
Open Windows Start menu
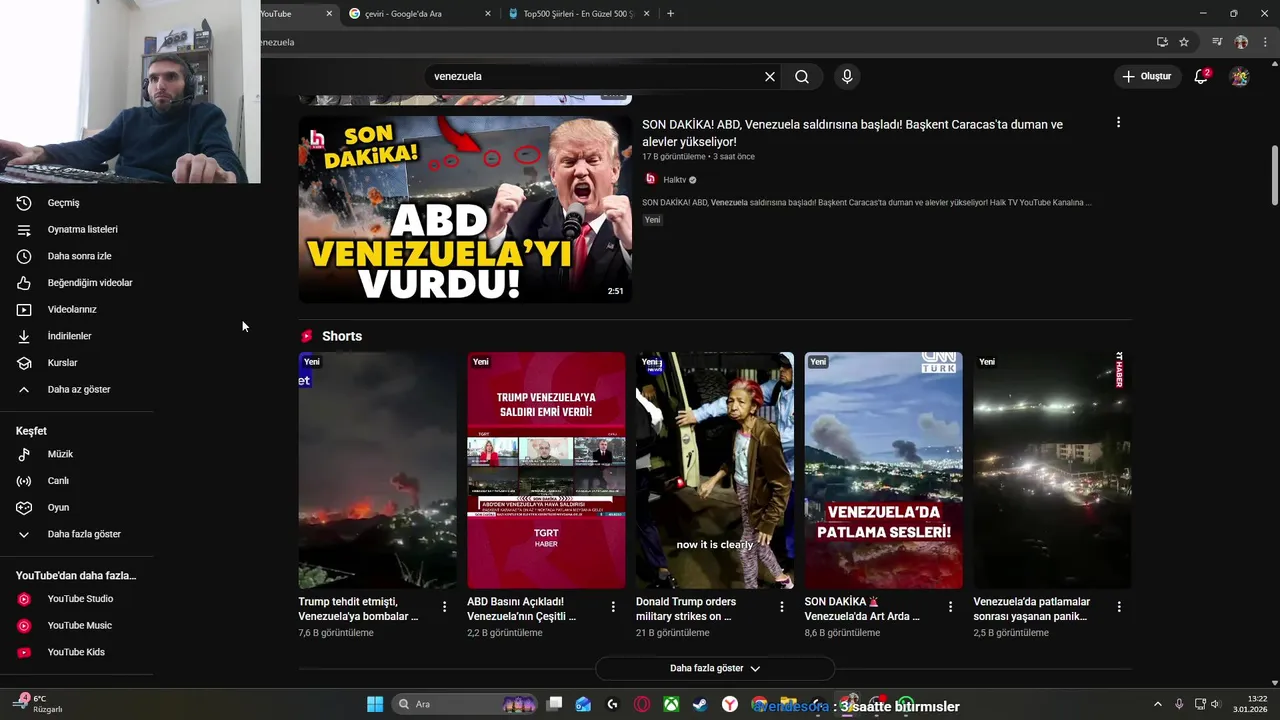click(x=375, y=704)
